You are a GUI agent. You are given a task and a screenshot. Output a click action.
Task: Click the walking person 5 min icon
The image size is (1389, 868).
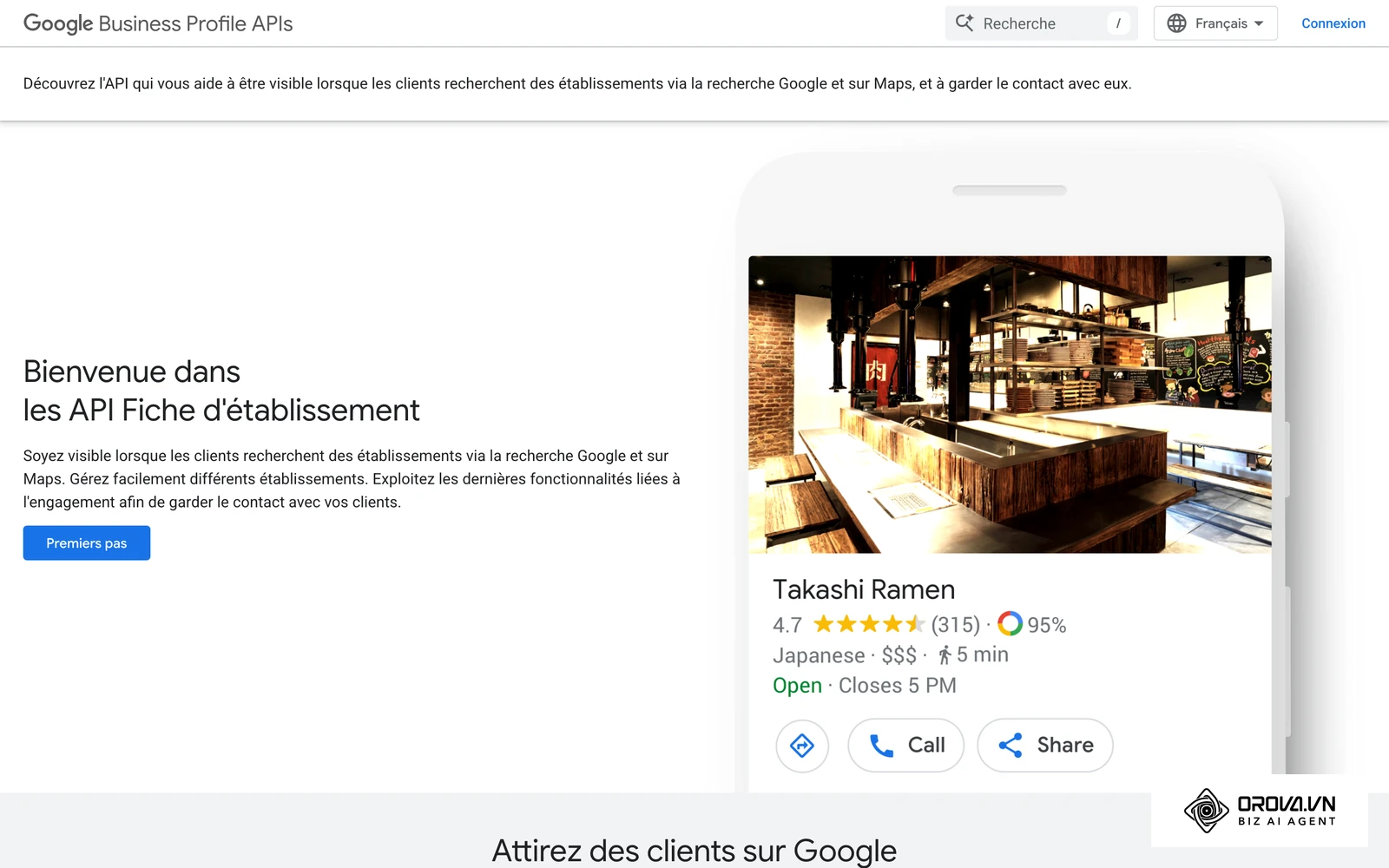[945, 654]
